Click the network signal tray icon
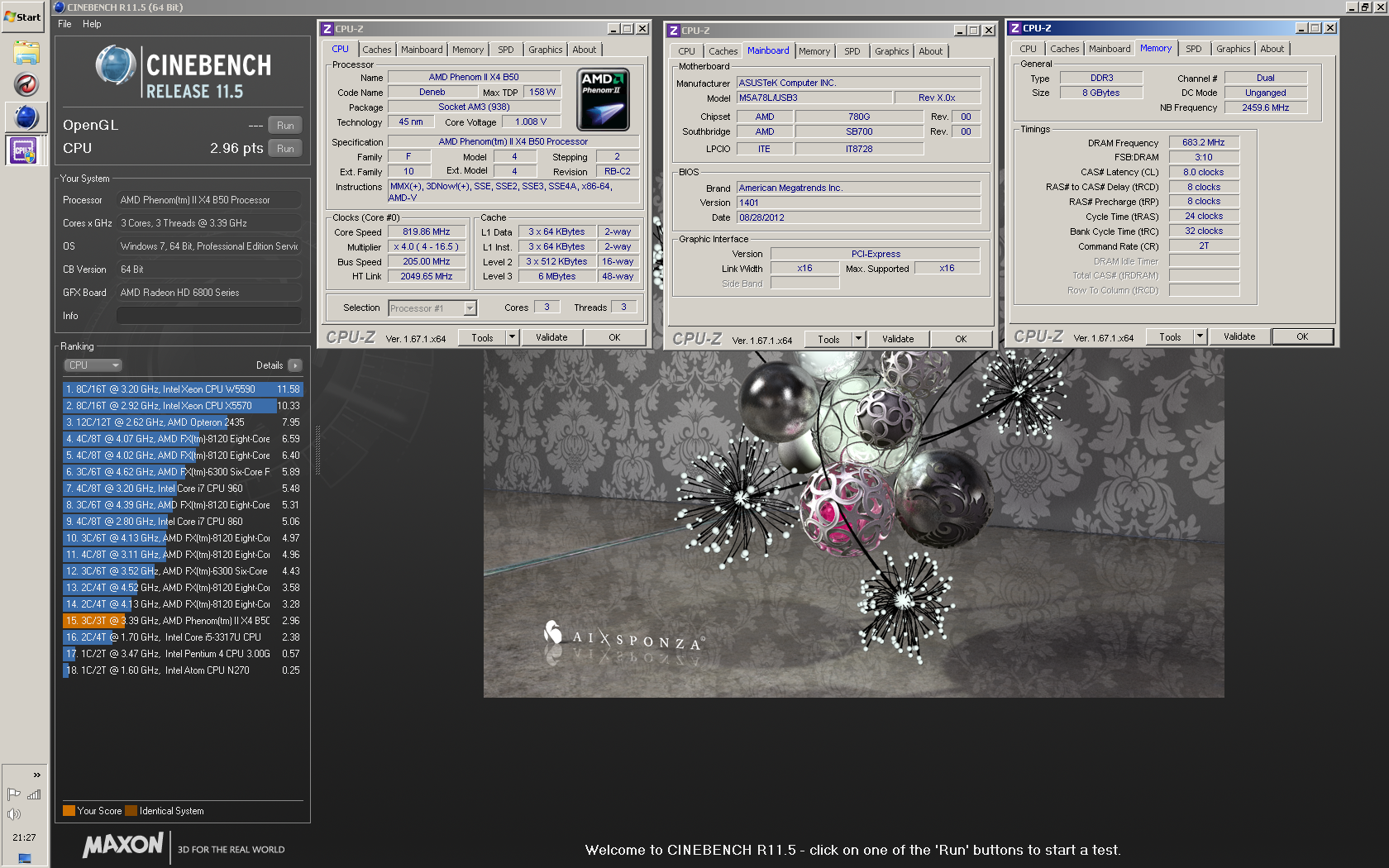 click(x=34, y=794)
